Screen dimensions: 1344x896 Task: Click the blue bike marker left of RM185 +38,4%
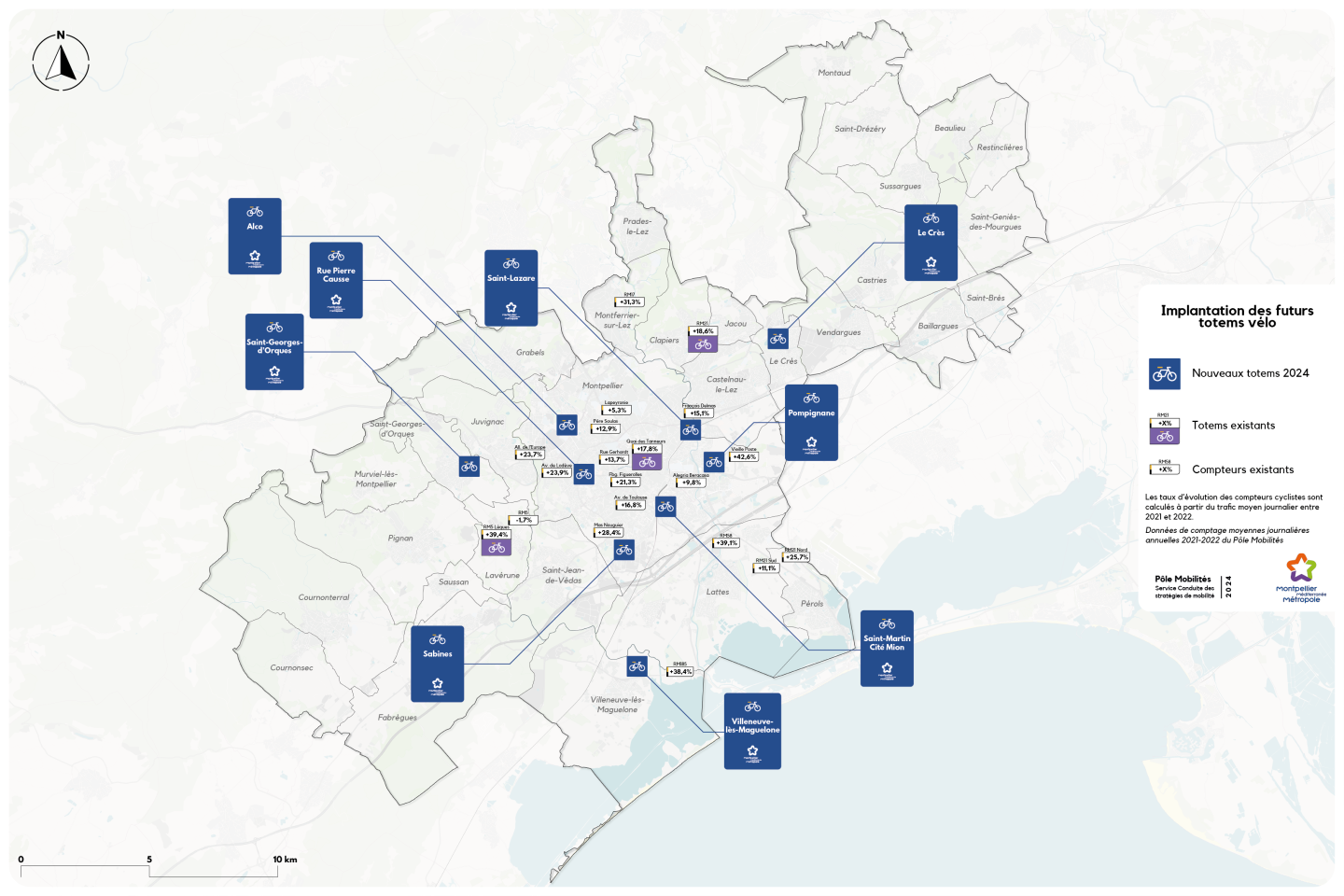(x=637, y=666)
